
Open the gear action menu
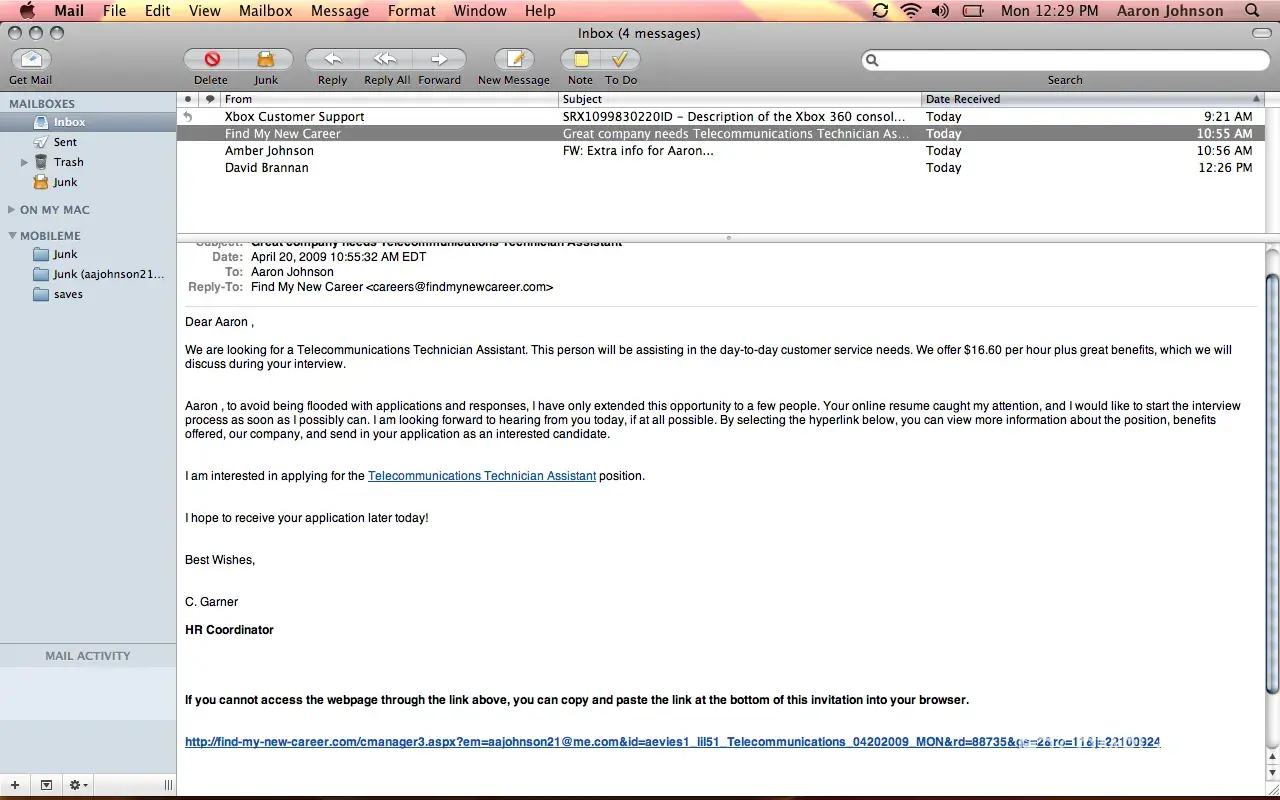click(78, 785)
